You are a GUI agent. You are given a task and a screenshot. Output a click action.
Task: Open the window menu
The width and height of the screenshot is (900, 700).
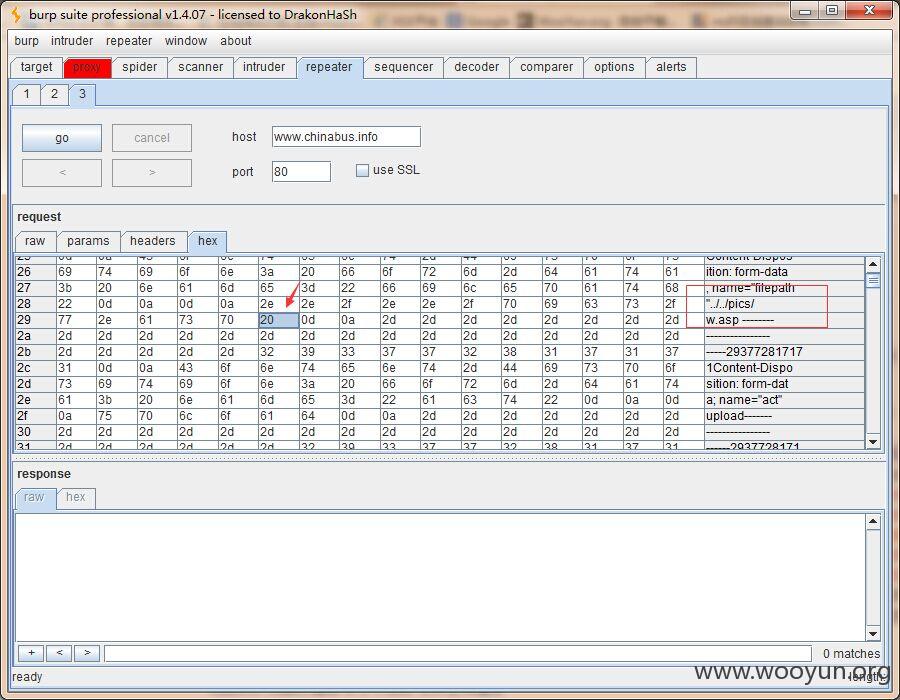[x=185, y=41]
